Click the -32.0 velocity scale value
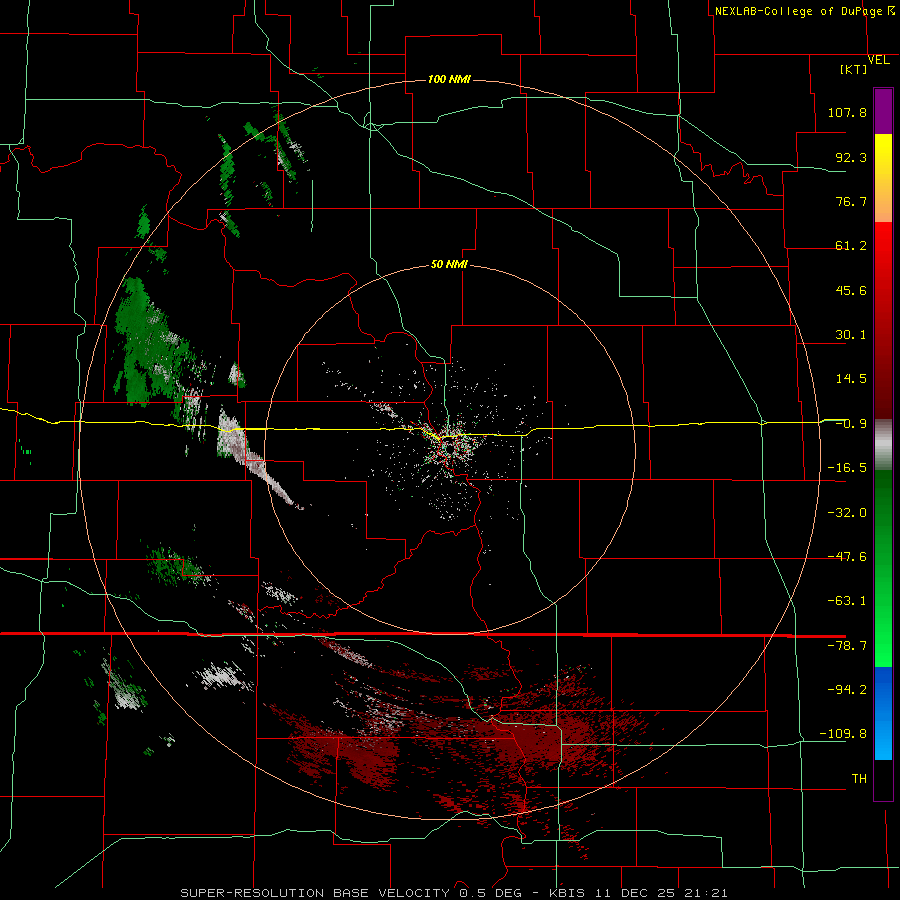This screenshot has height=900, width=900. click(847, 513)
